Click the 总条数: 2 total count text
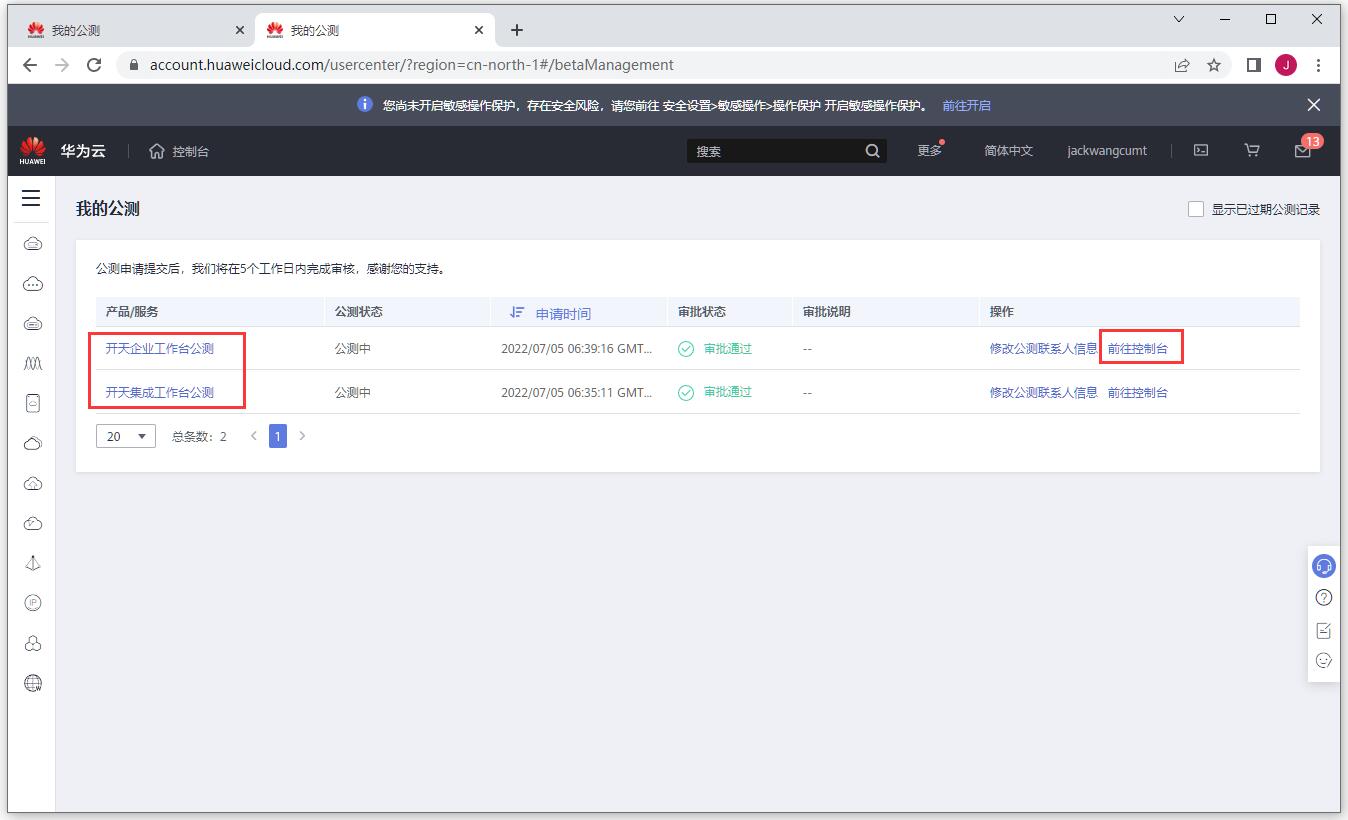This screenshot has width=1348, height=820. (199, 436)
